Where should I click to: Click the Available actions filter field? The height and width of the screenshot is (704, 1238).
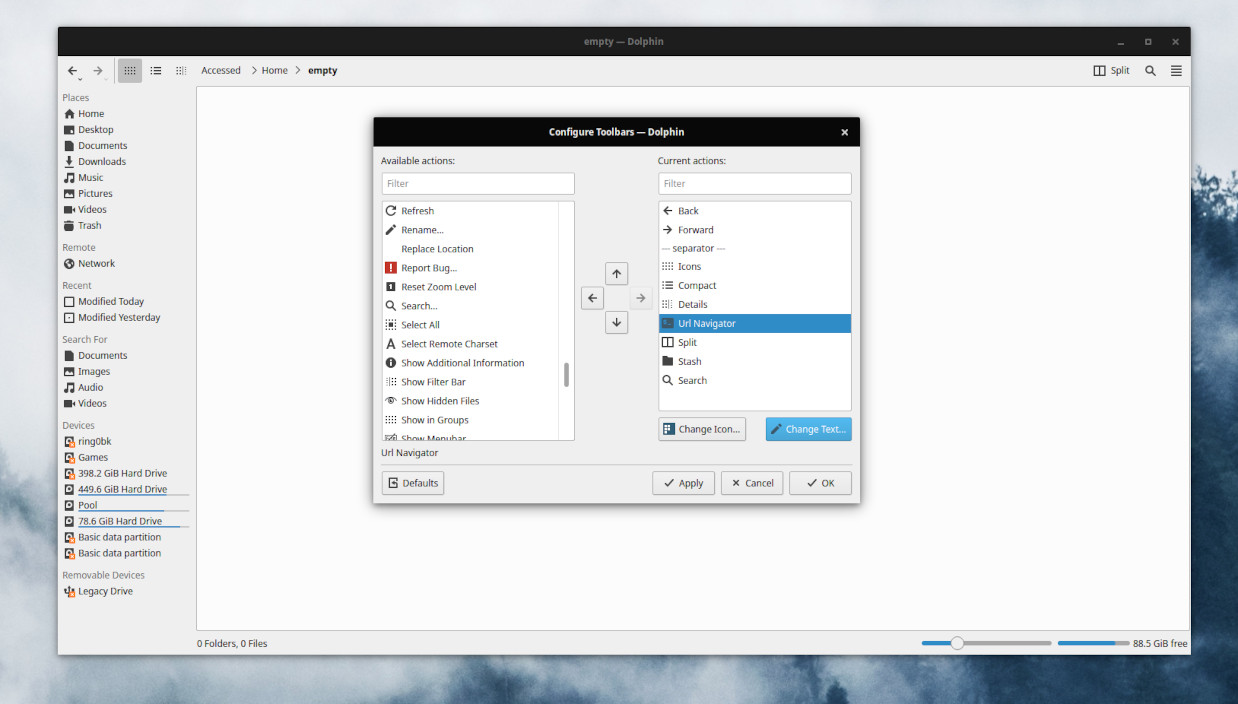[478, 184]
